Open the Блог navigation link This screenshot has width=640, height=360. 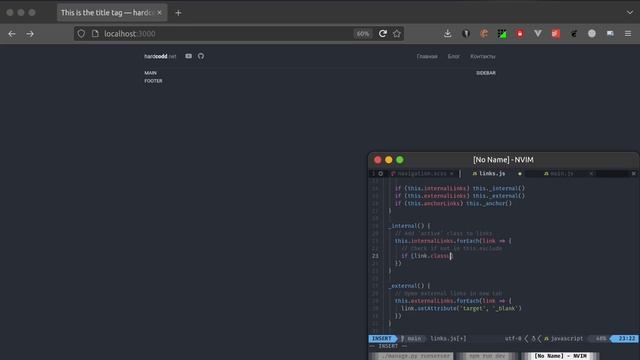click(x=453, y=56)
